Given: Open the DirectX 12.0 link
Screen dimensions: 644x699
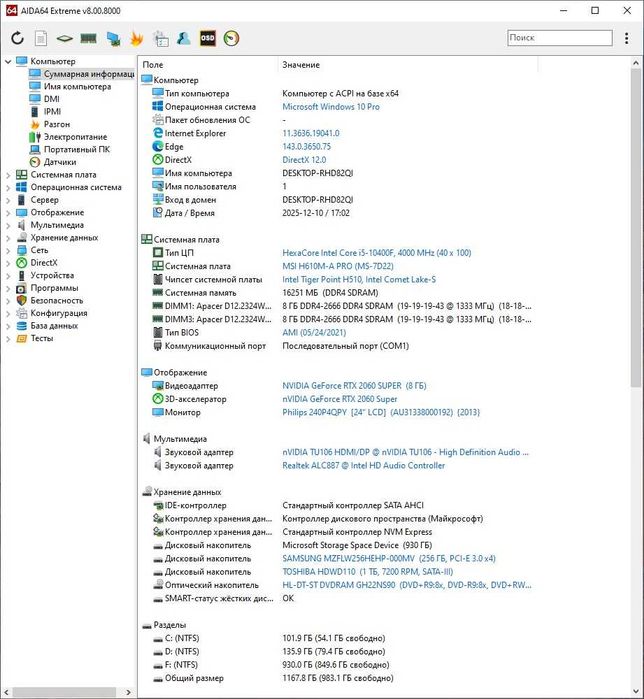Looking at the screenshot, I should (304, 160).
